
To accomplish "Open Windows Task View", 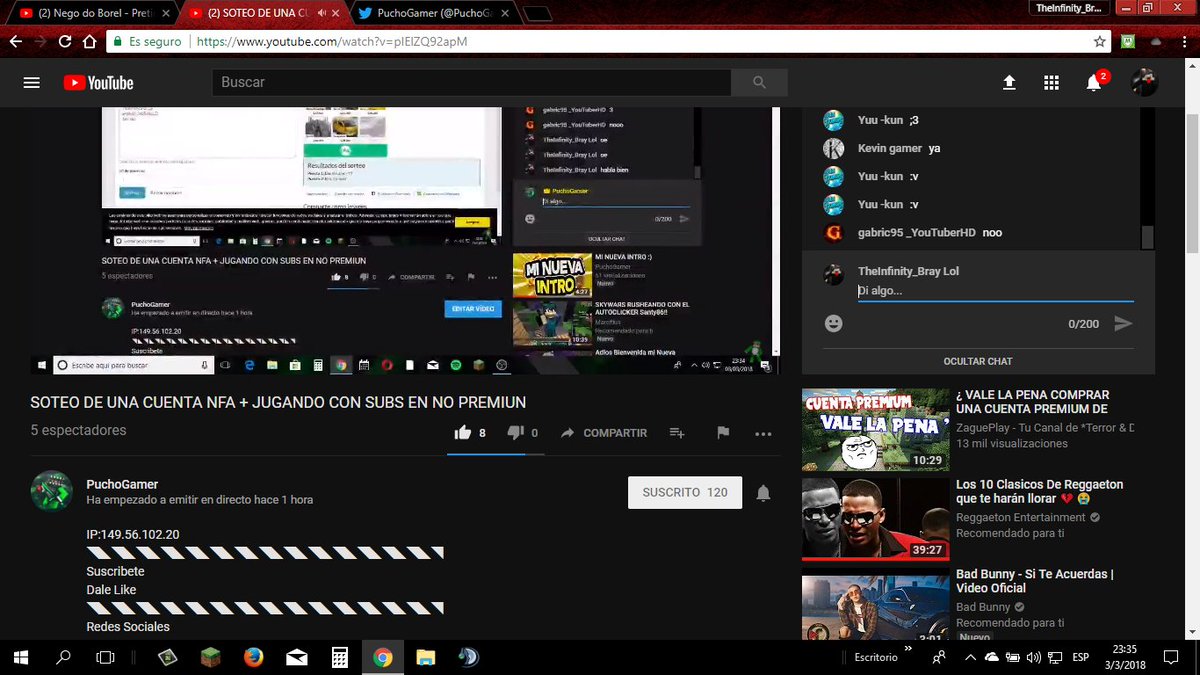I will tap(105, 657).
